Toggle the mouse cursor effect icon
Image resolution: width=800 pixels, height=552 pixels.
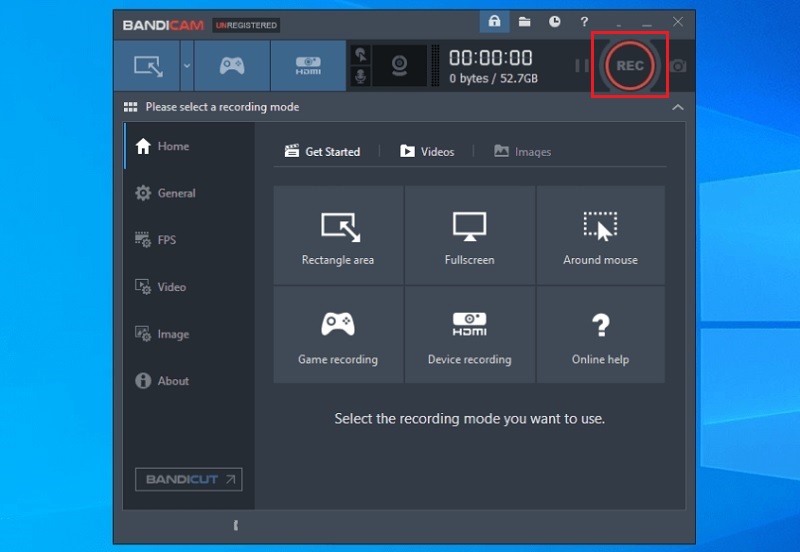(361, 55)
